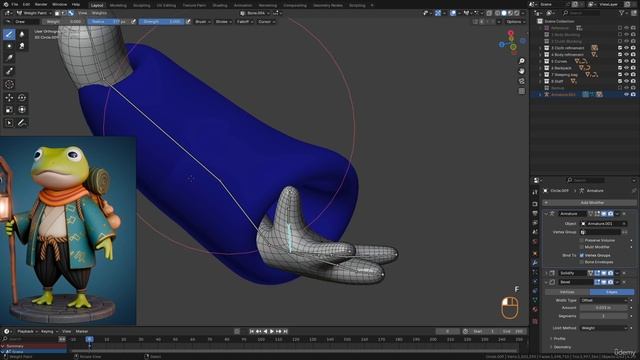The width and height of the screenshot is (640, 360).
Task: Open the Brush settings dropdown
Action: pyautogui.click(x=202, y=22)
